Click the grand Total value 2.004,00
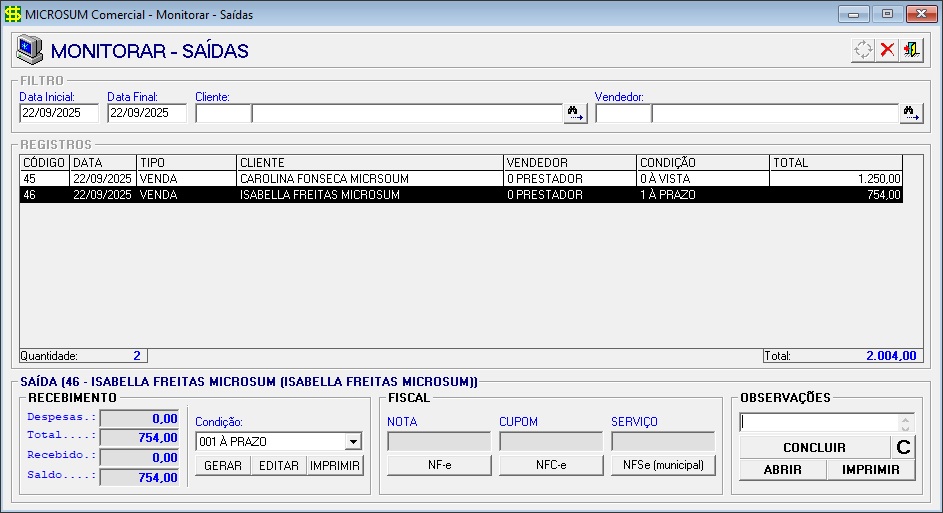943x513 pixels. click(891, 355)
